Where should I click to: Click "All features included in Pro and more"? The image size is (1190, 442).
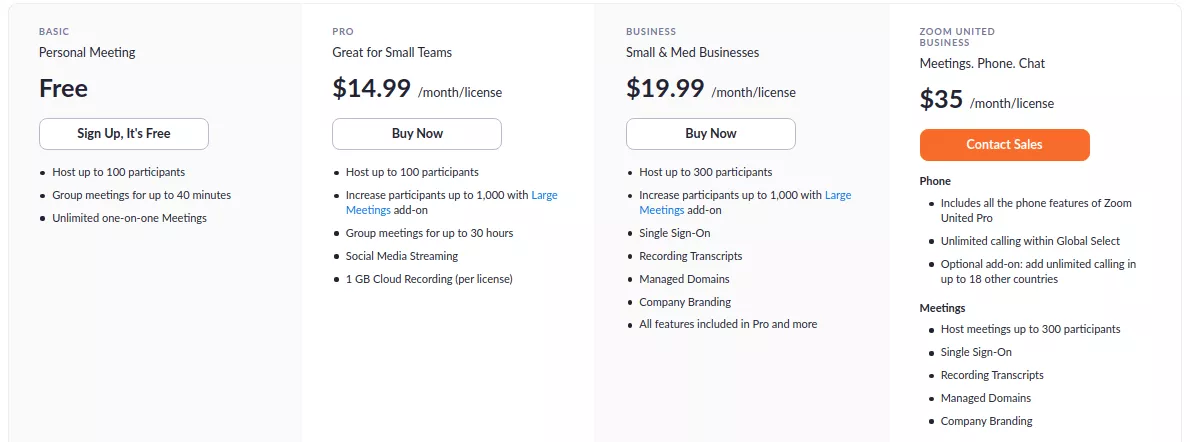pos(728,324)
